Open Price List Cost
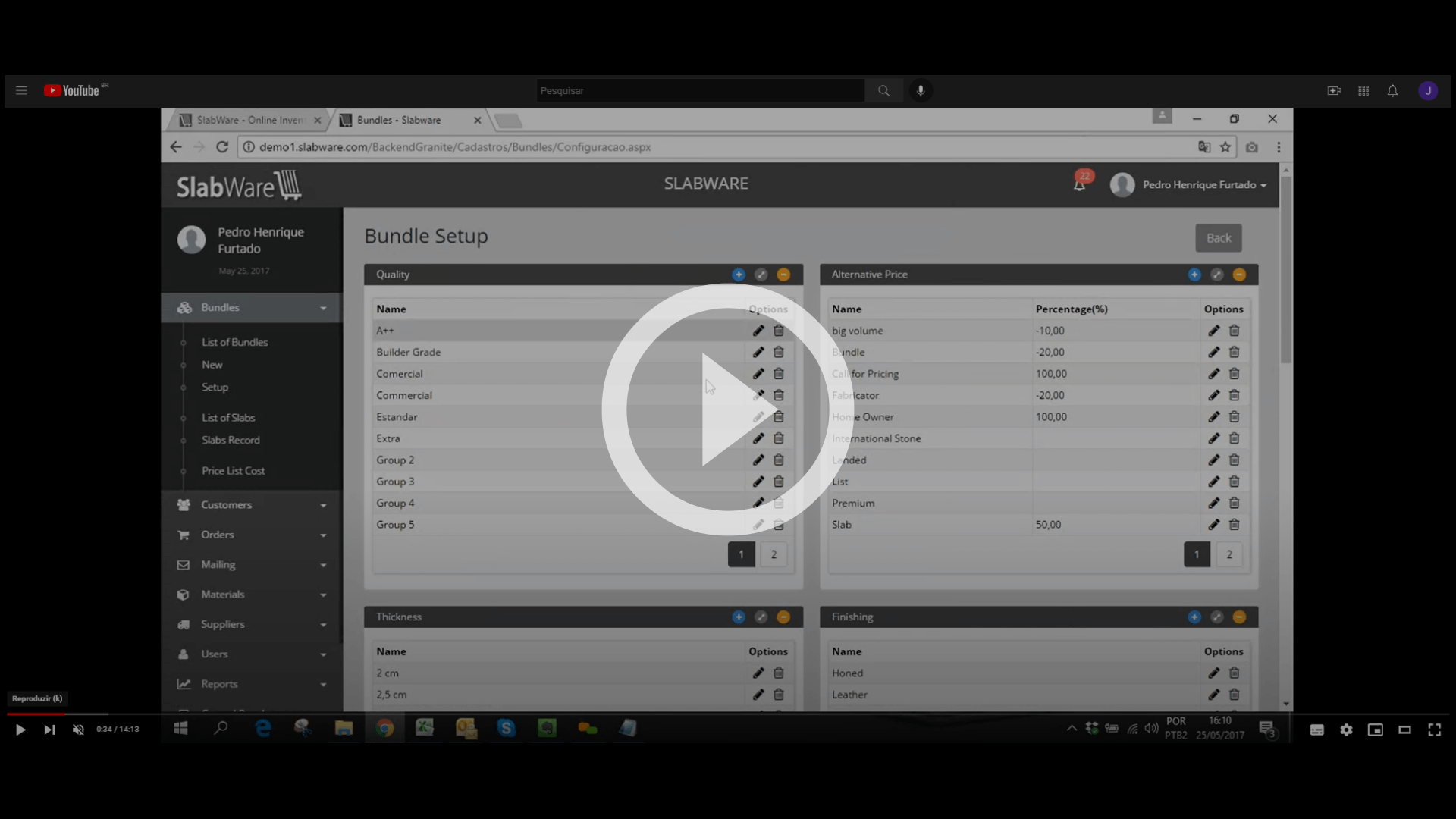The height and width of the screenshot is (819, 1456). [233, 471]
